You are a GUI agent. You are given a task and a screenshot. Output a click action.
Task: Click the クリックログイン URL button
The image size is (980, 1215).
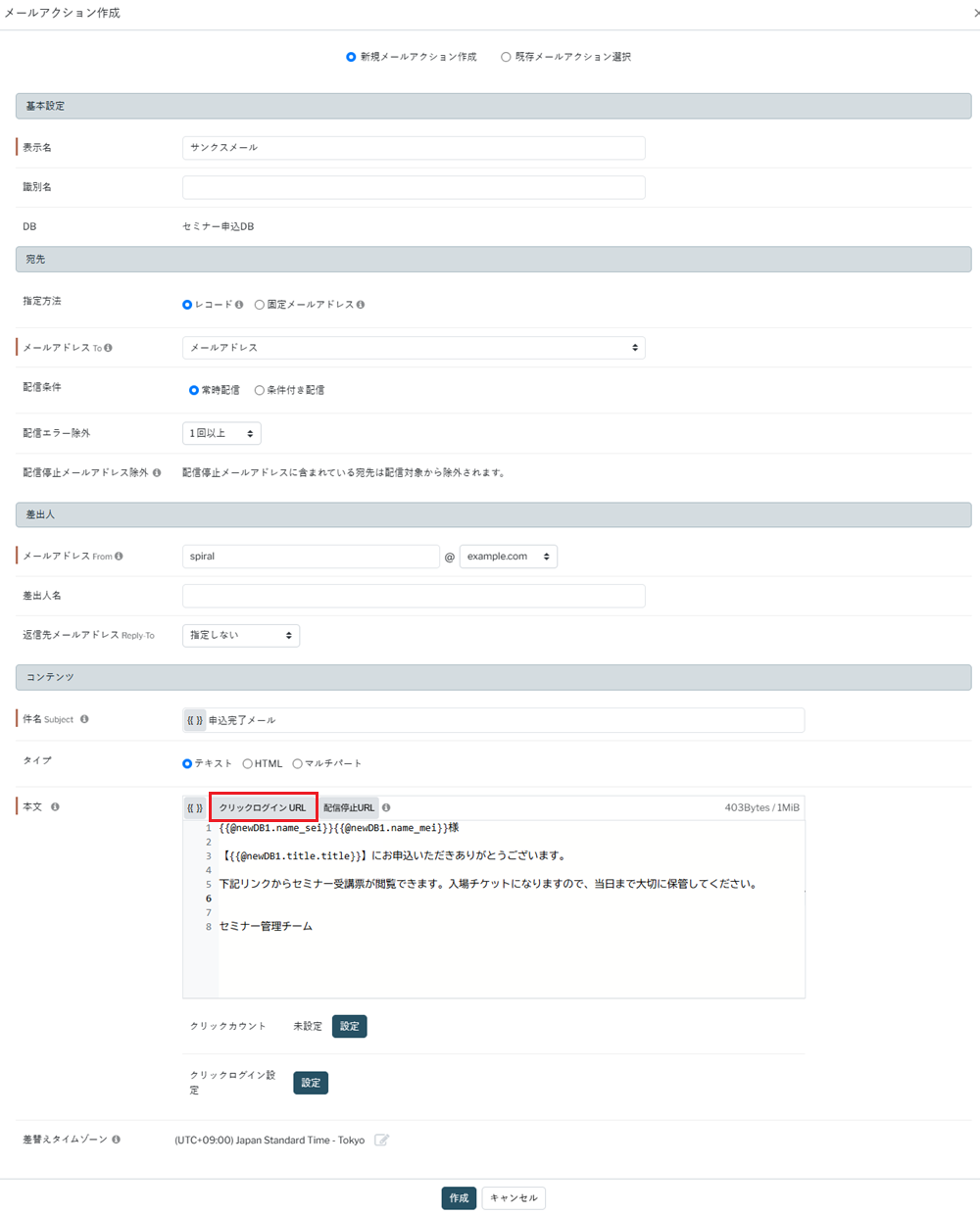pyautogui.click(x=263, y=808)
